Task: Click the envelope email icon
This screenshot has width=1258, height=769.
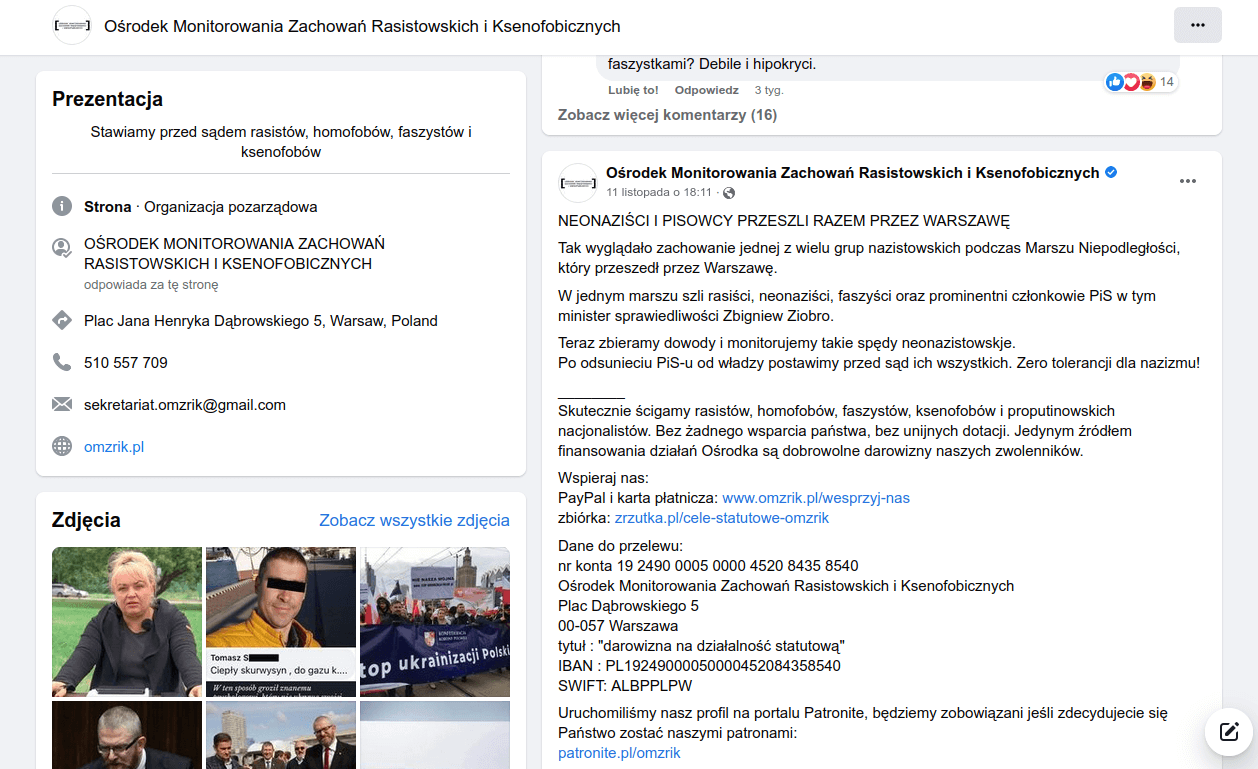Action: pyautogui.click(x=62, y=405)
